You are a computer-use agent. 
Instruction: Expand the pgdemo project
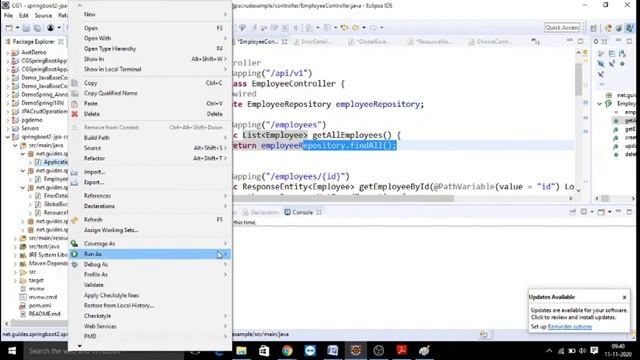(x=8, y=120)
